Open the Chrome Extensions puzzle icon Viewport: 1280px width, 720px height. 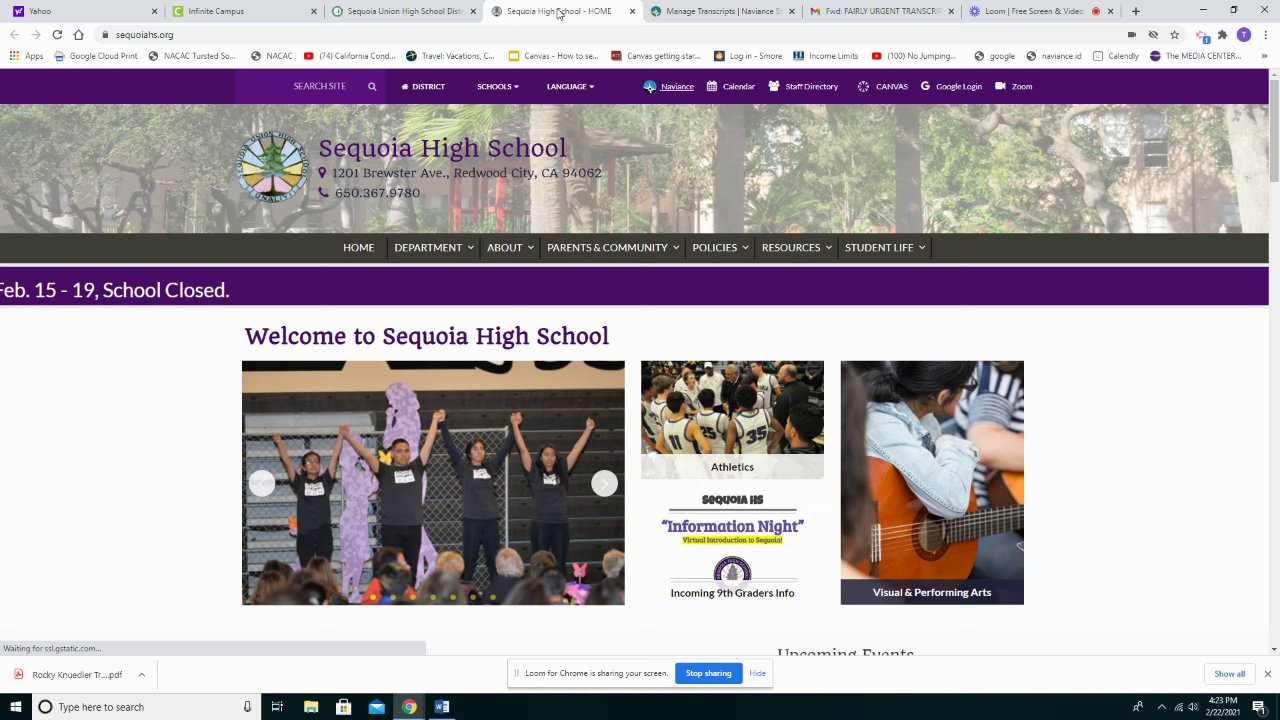[x=1222, y=34]
